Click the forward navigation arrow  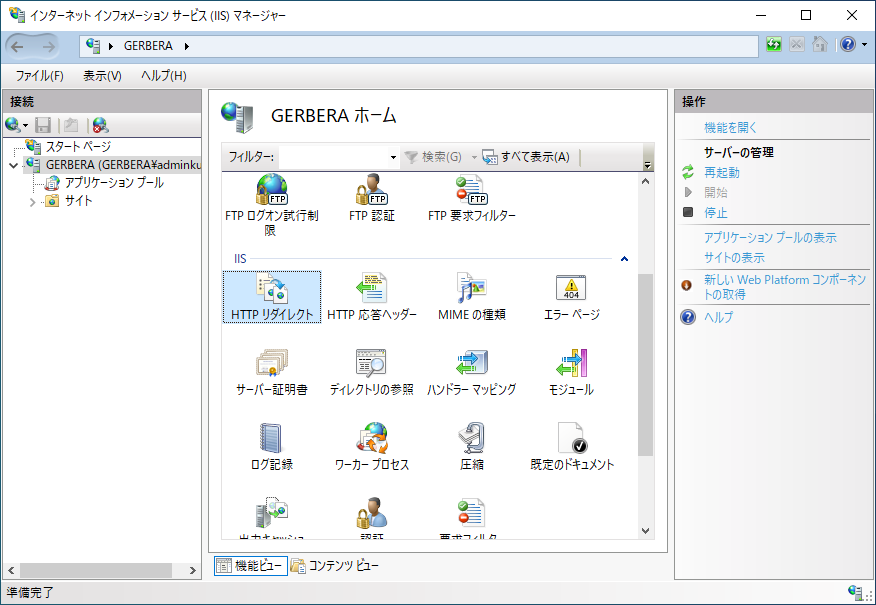tap(49, 46)
